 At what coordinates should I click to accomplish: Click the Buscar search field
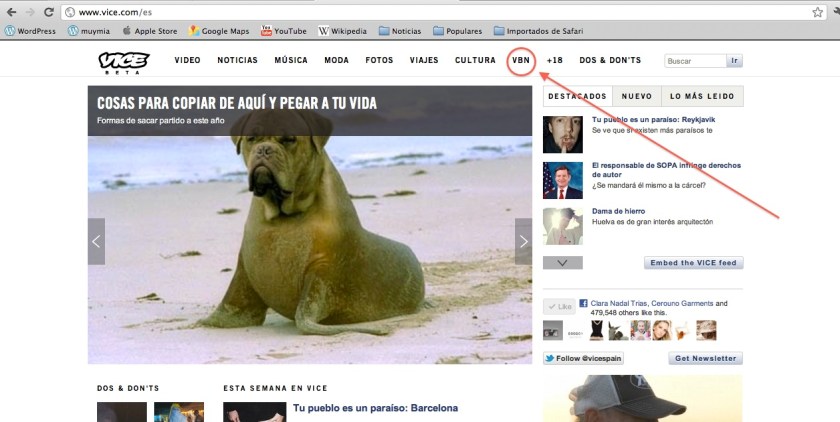tap(695, 61)
